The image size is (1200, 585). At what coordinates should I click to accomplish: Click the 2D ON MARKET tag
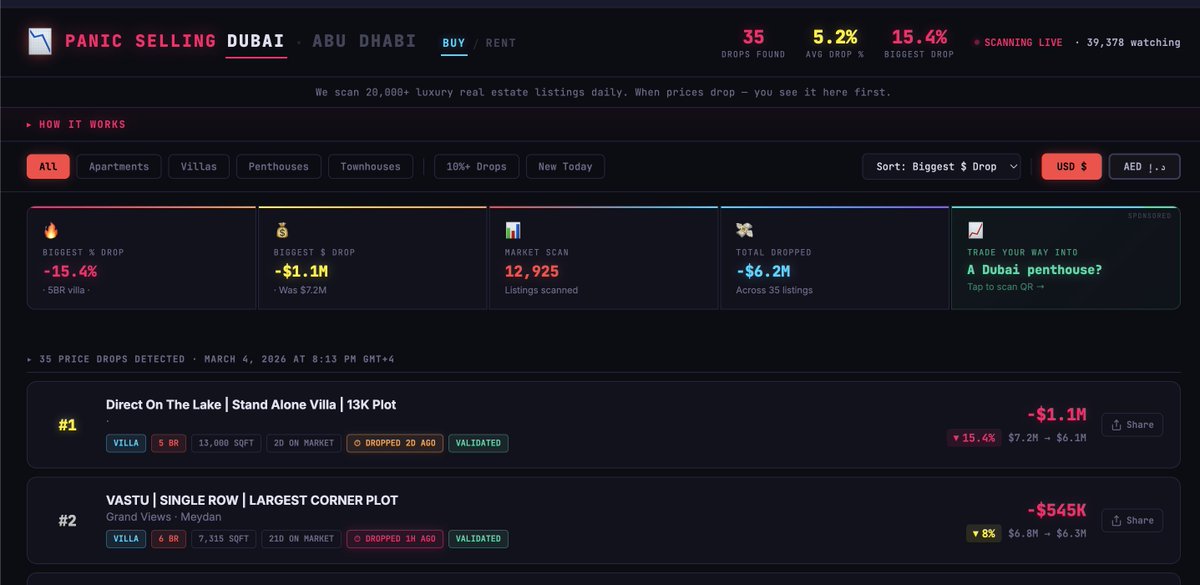(303, 443)
